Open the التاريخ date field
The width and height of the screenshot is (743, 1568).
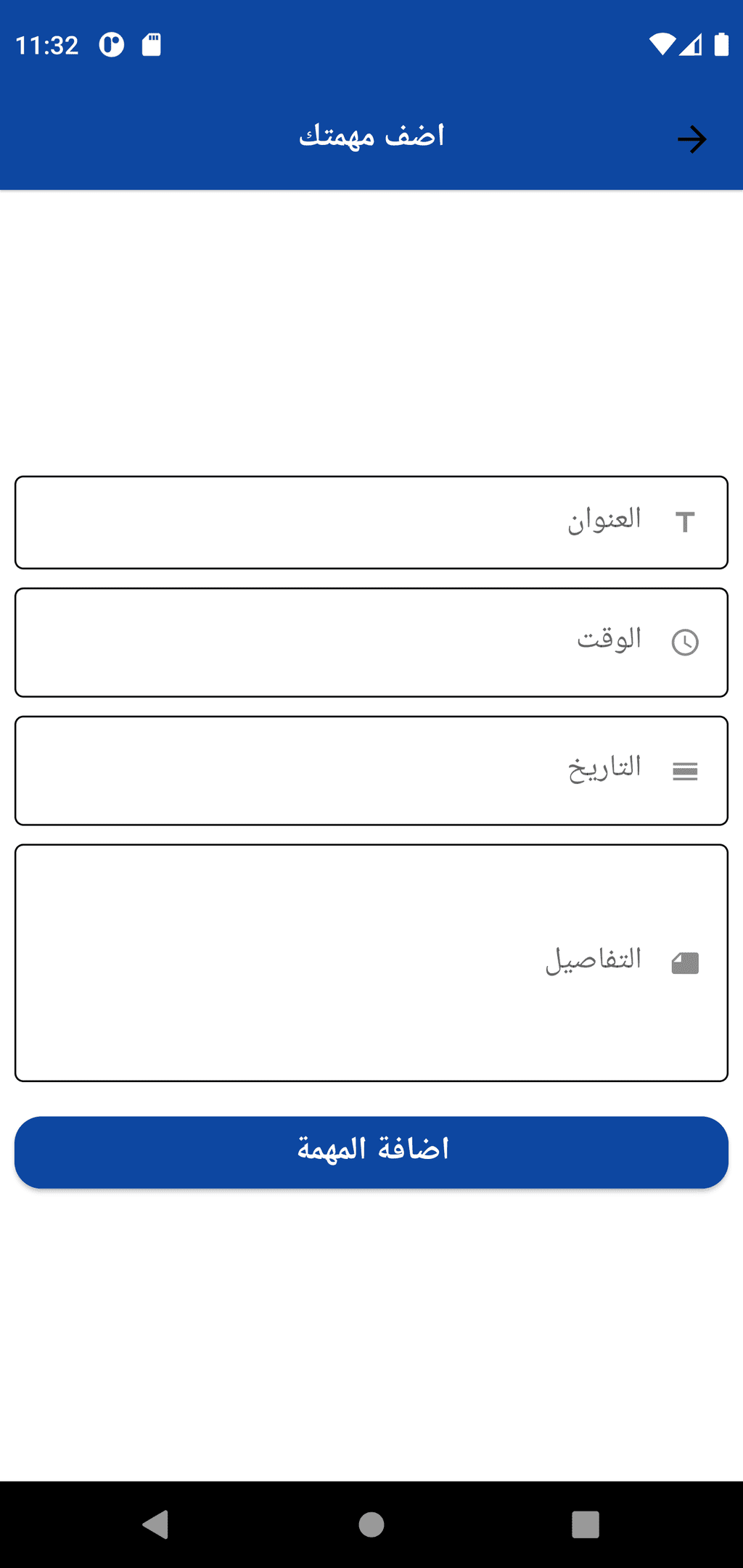pos(371,771)
